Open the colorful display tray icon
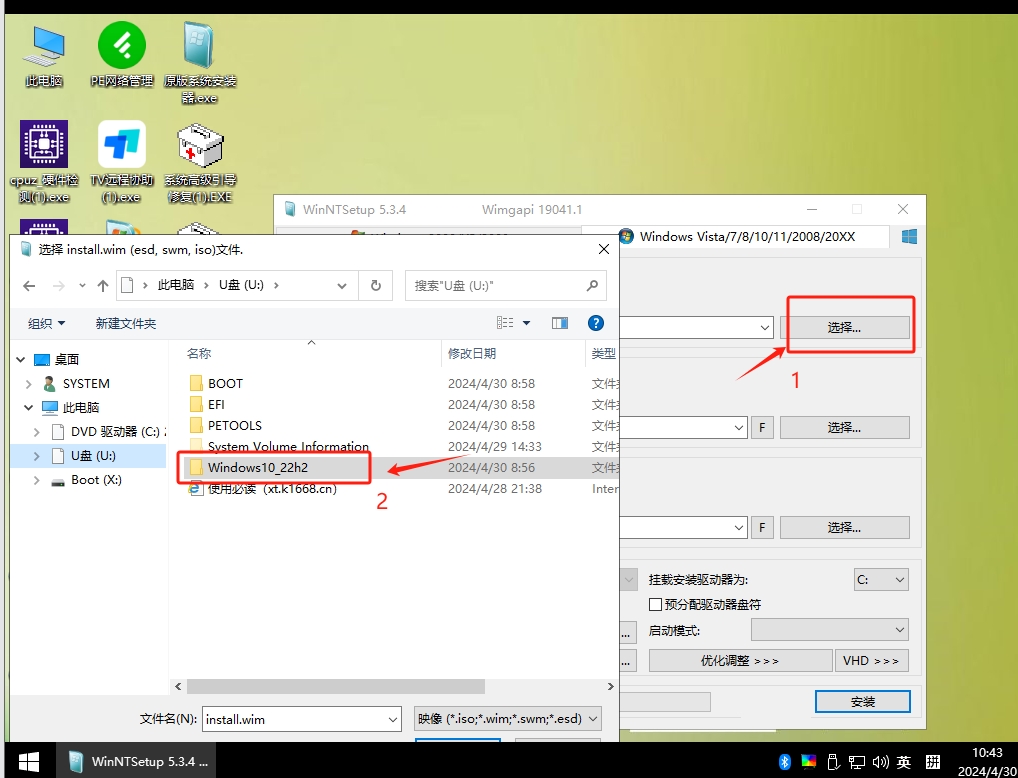This screenshot has width=1018, height=778. click(x=808, y=761)
